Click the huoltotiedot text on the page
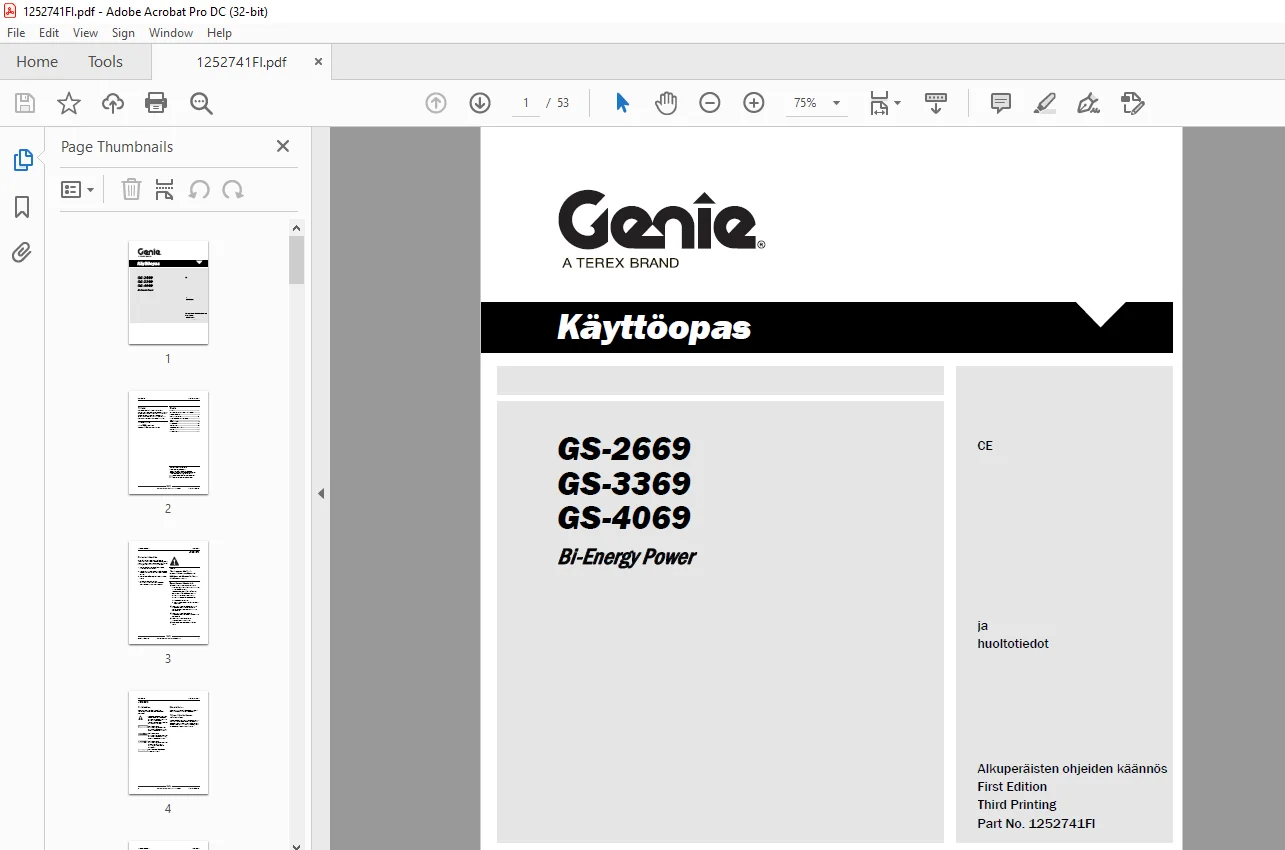Viewport: 1285px width, 850px height. coord(1013,644)
